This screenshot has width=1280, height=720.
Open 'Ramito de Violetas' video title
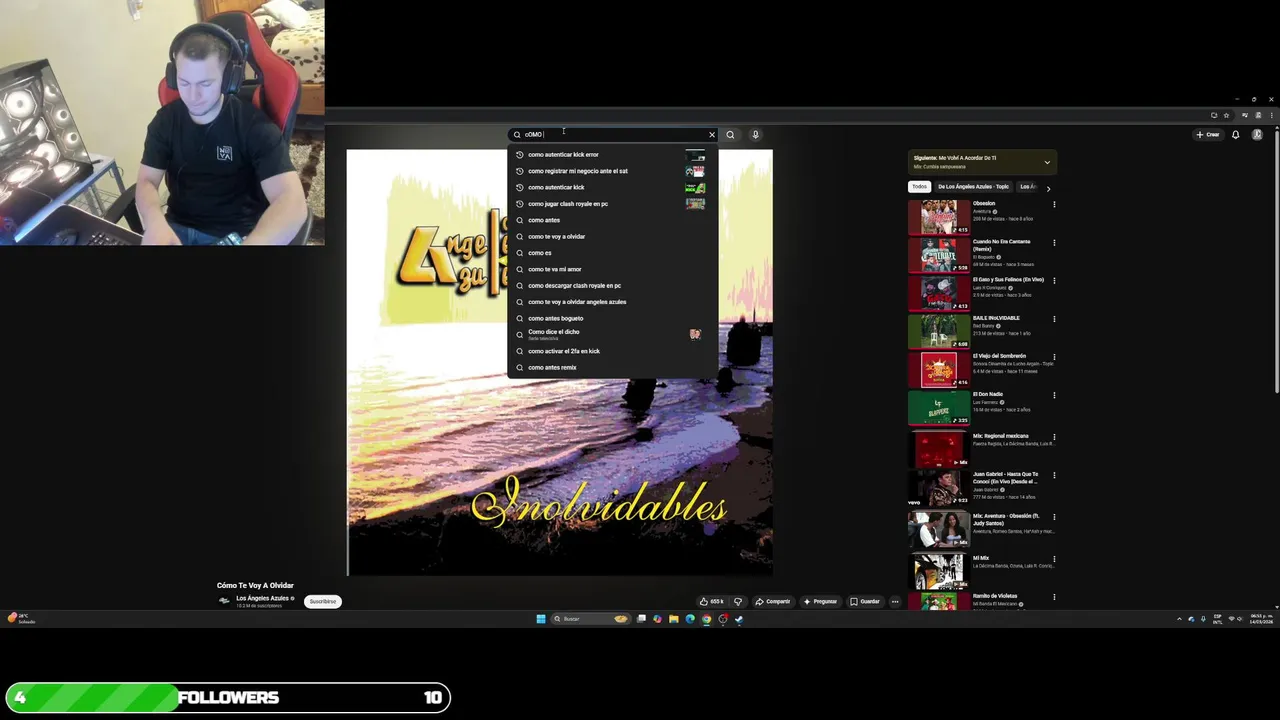pos(995,596)
